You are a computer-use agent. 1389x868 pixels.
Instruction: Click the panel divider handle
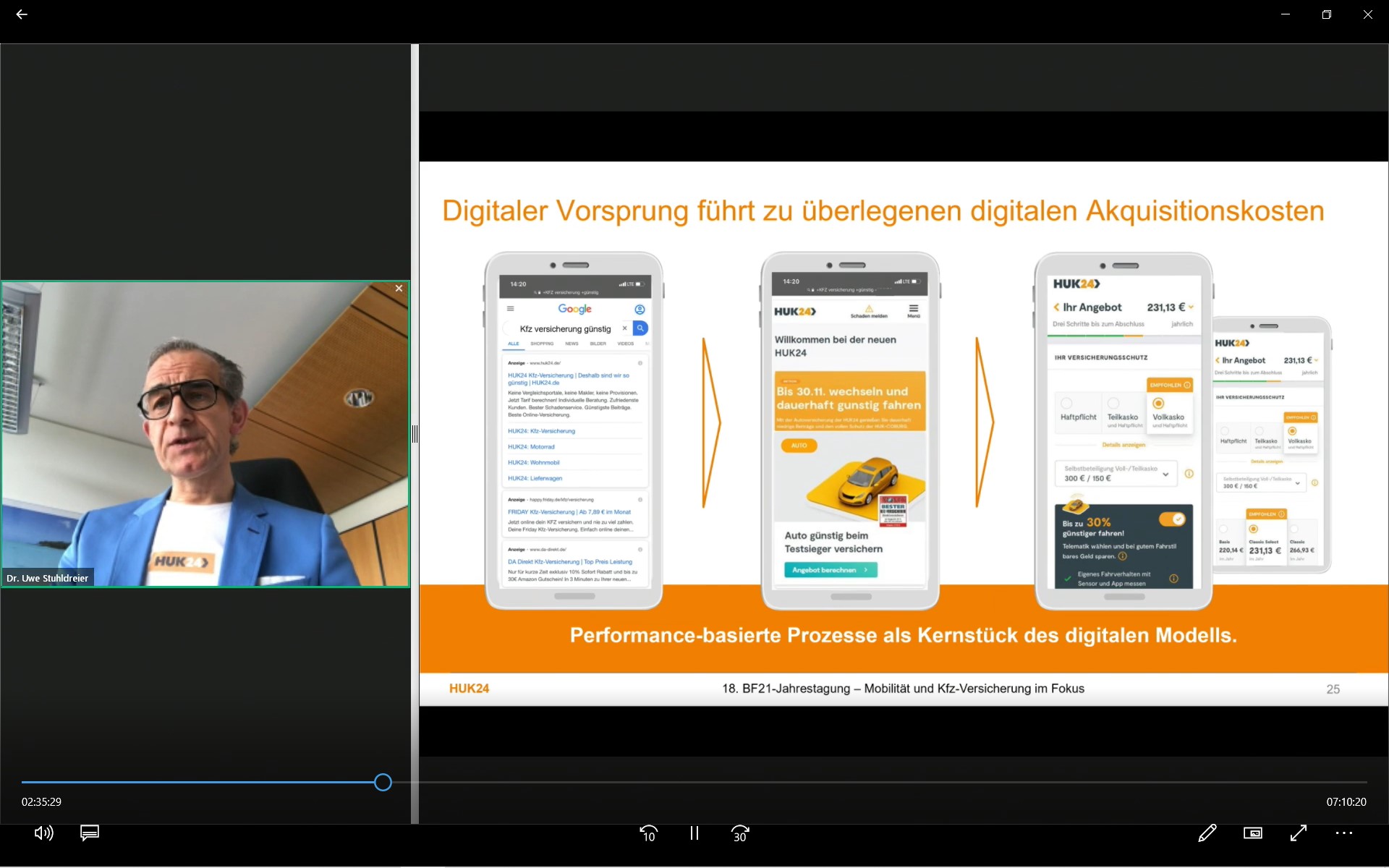[415, 434]
